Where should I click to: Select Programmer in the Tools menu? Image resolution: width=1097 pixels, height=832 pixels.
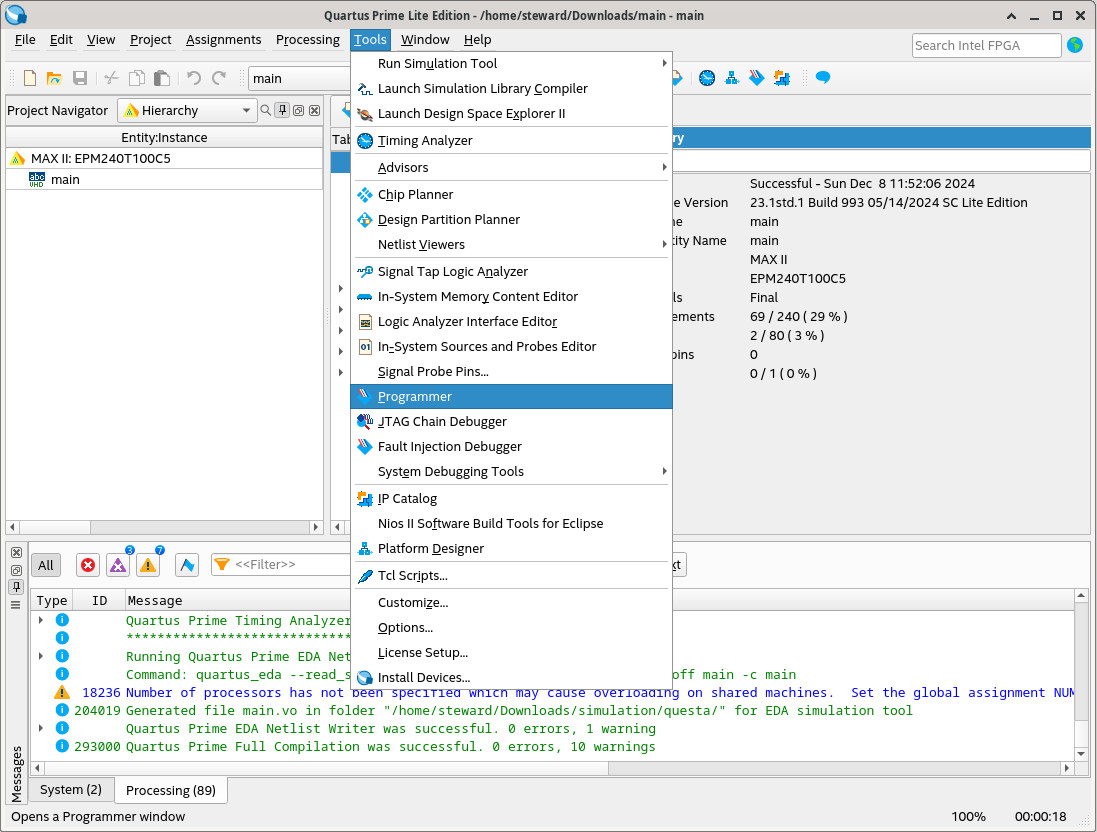pyautogui.click(x=511, y=397)
